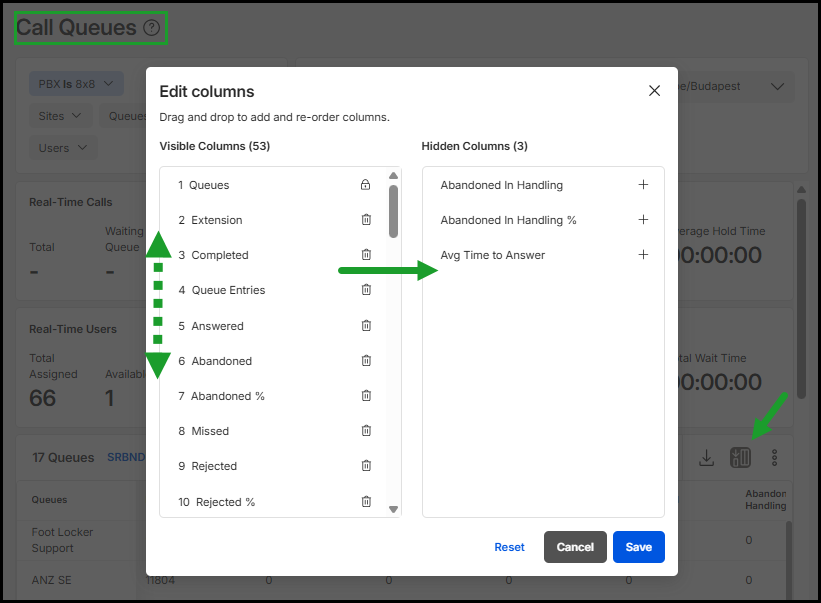Image resolution: width=821 pixels, height=603 pixels.
Task: Select the 7 Abandoned % column row
Action: click(x=274, y=396)
